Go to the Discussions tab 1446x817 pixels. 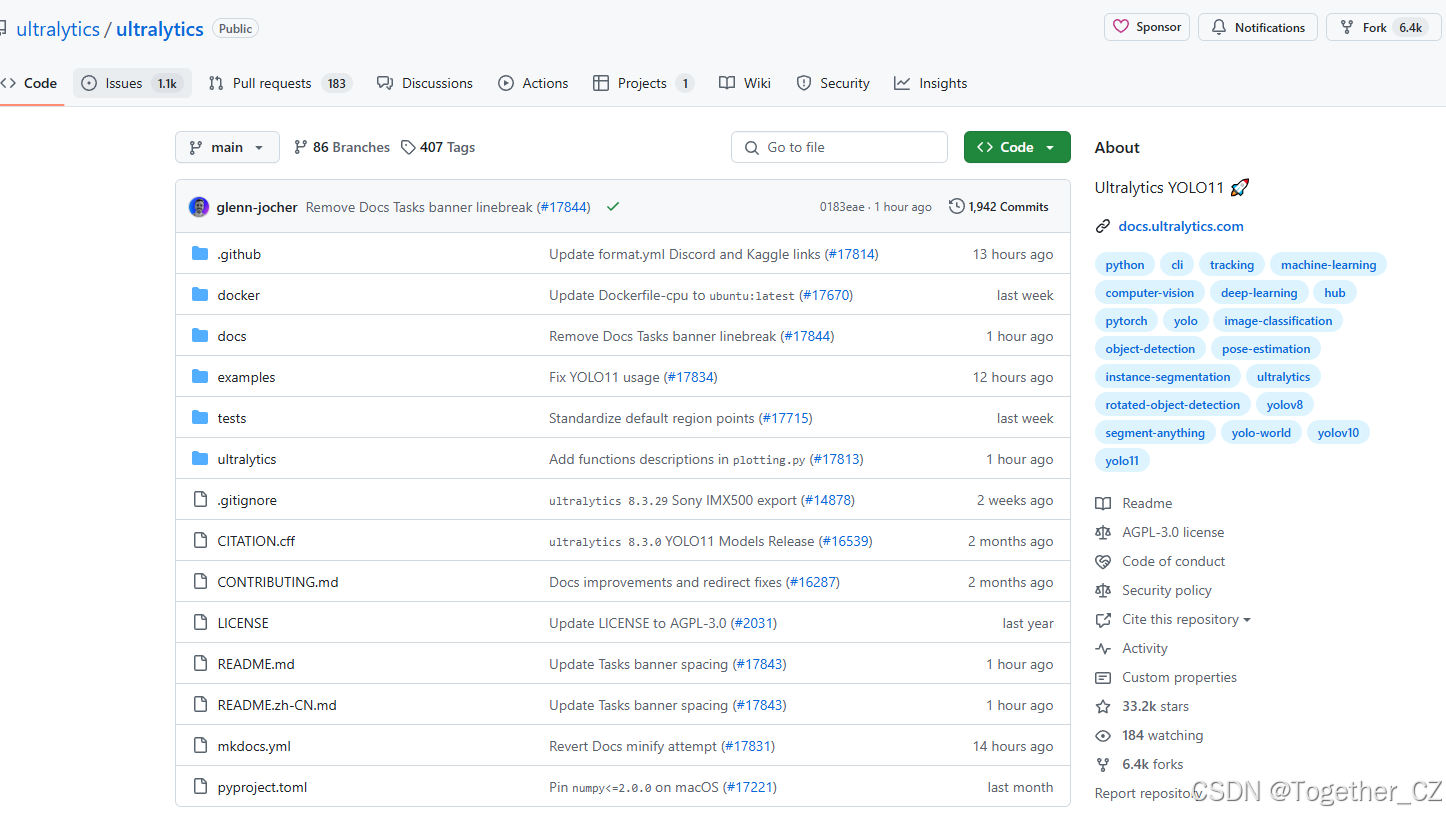[x=425, y=83]
